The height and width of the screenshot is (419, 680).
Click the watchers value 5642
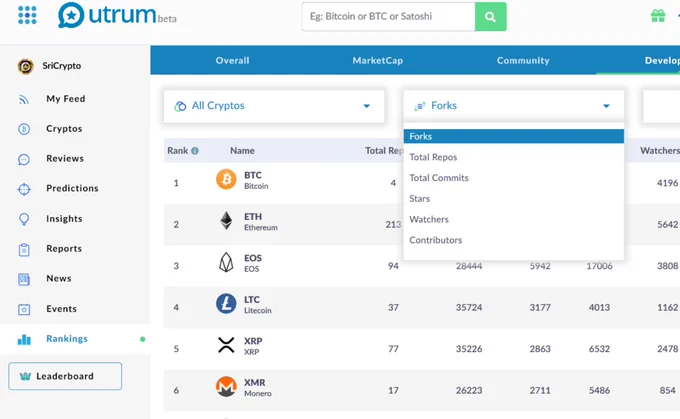(667, 225)
